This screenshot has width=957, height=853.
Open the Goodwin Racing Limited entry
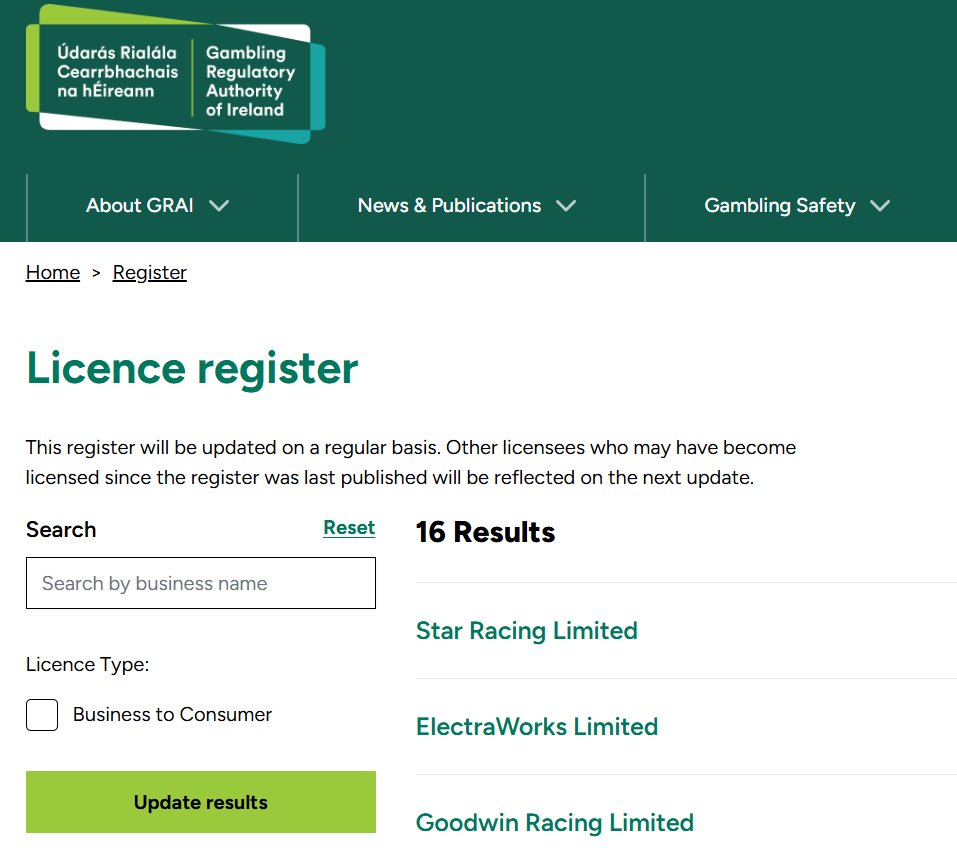pyautogui.click(x=555, y=822)
